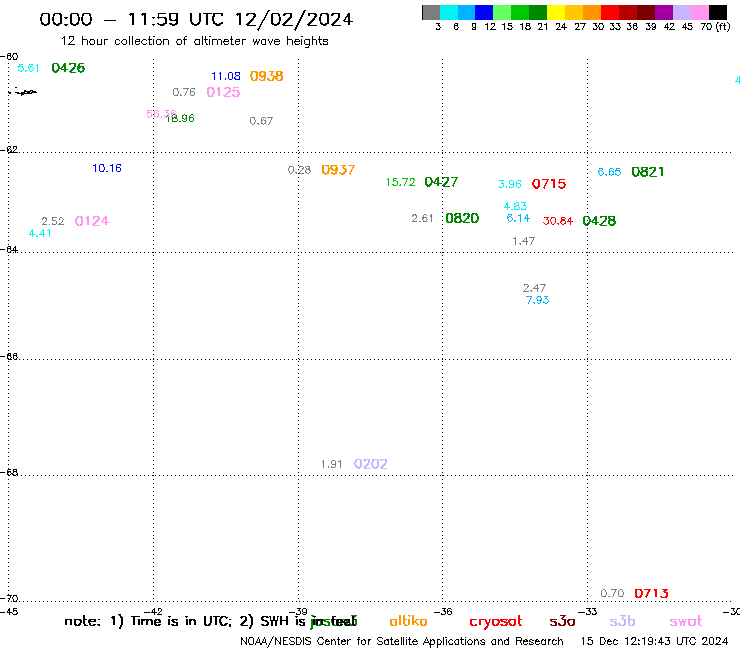
Task: Click the wave height value 5.61
Action: pos(28,68)
